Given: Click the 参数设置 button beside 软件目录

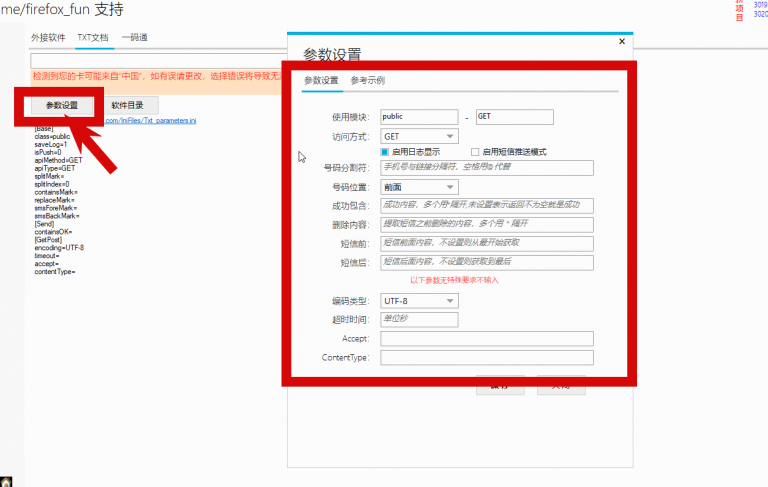Looking at the screenshot, I should pyautogui.click(x=62, y=105).
